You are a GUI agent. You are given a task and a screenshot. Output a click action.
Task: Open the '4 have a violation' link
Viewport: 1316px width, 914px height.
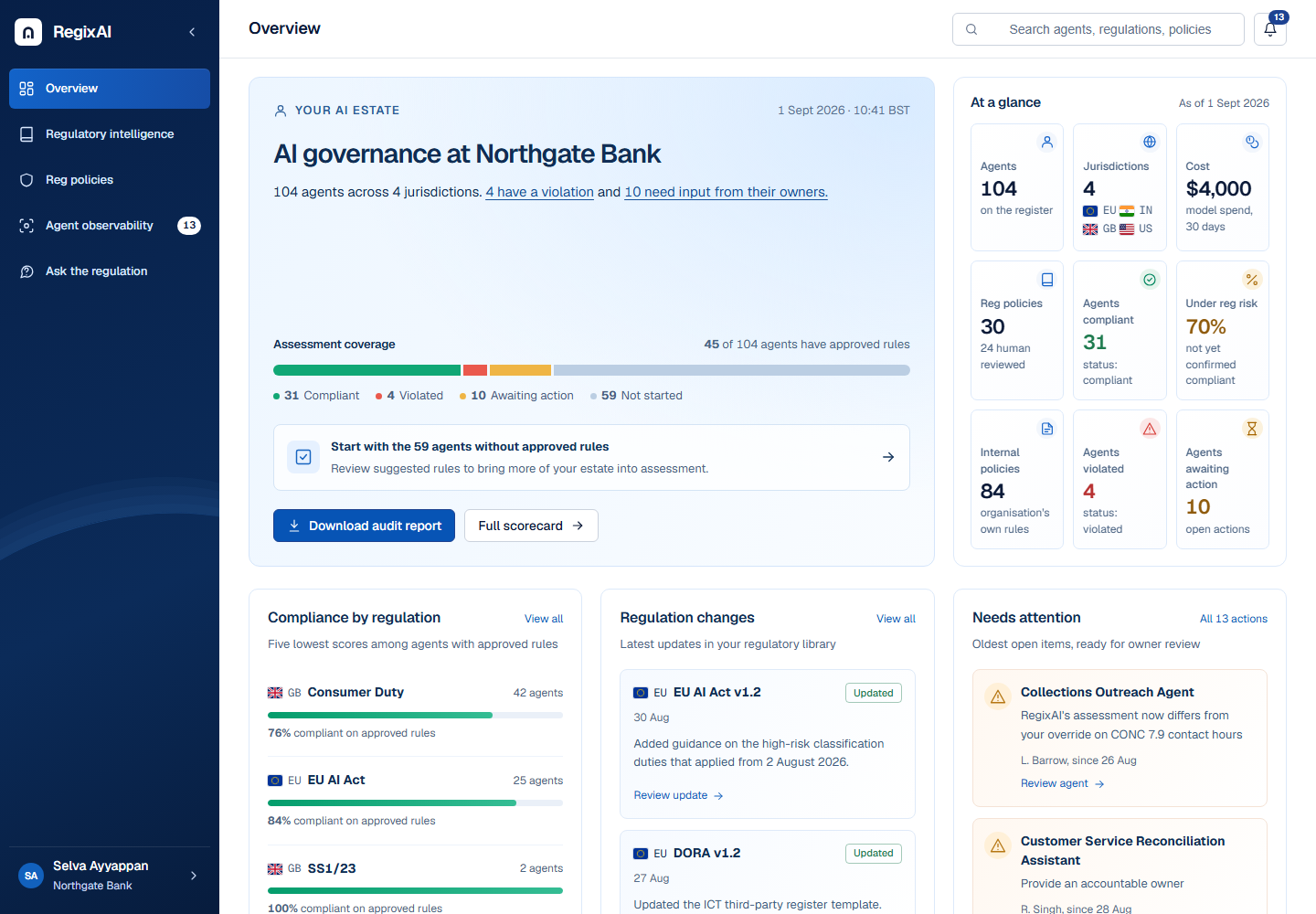(540, 192)
